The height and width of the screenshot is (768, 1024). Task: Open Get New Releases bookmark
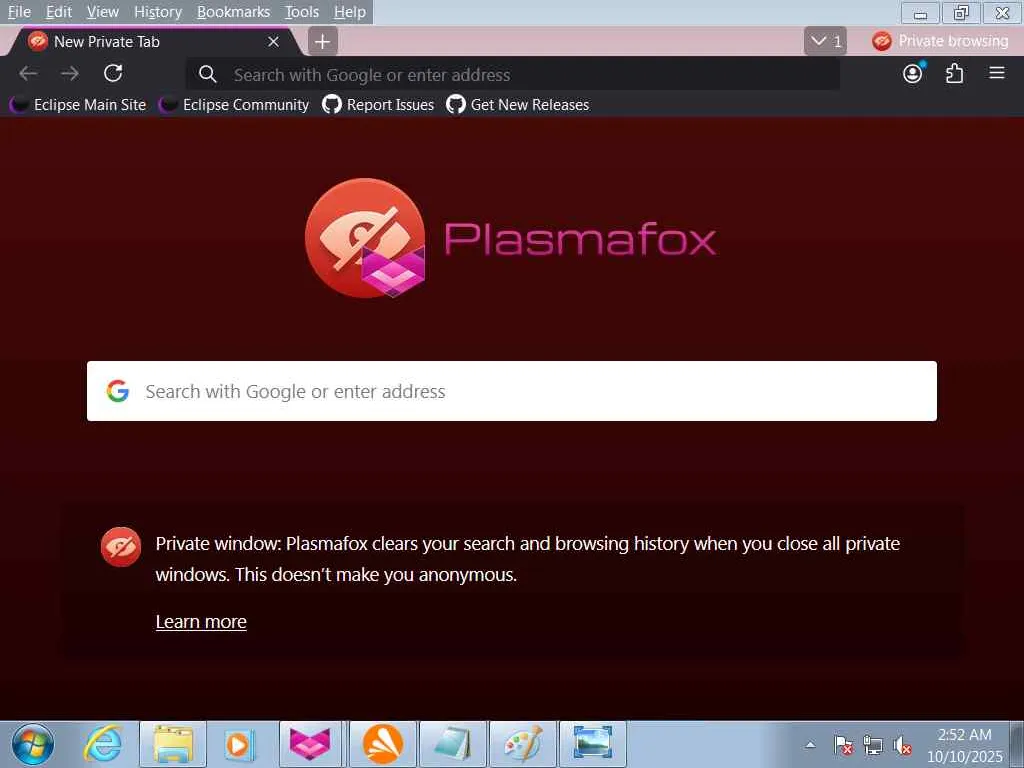point(518,104)
